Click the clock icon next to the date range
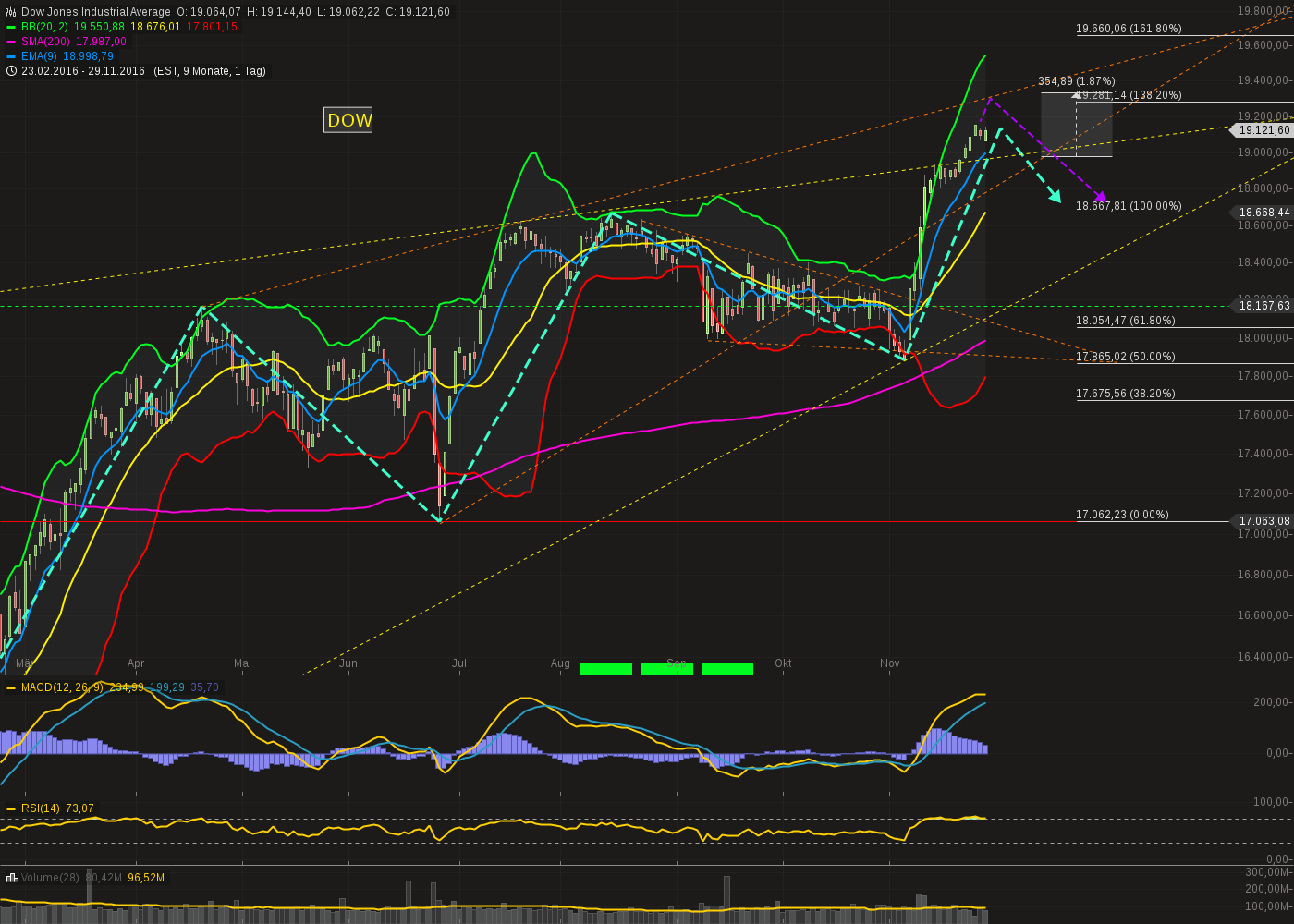Image resolution: width=1294 pixels, height=924 pixels. point(11,71)
